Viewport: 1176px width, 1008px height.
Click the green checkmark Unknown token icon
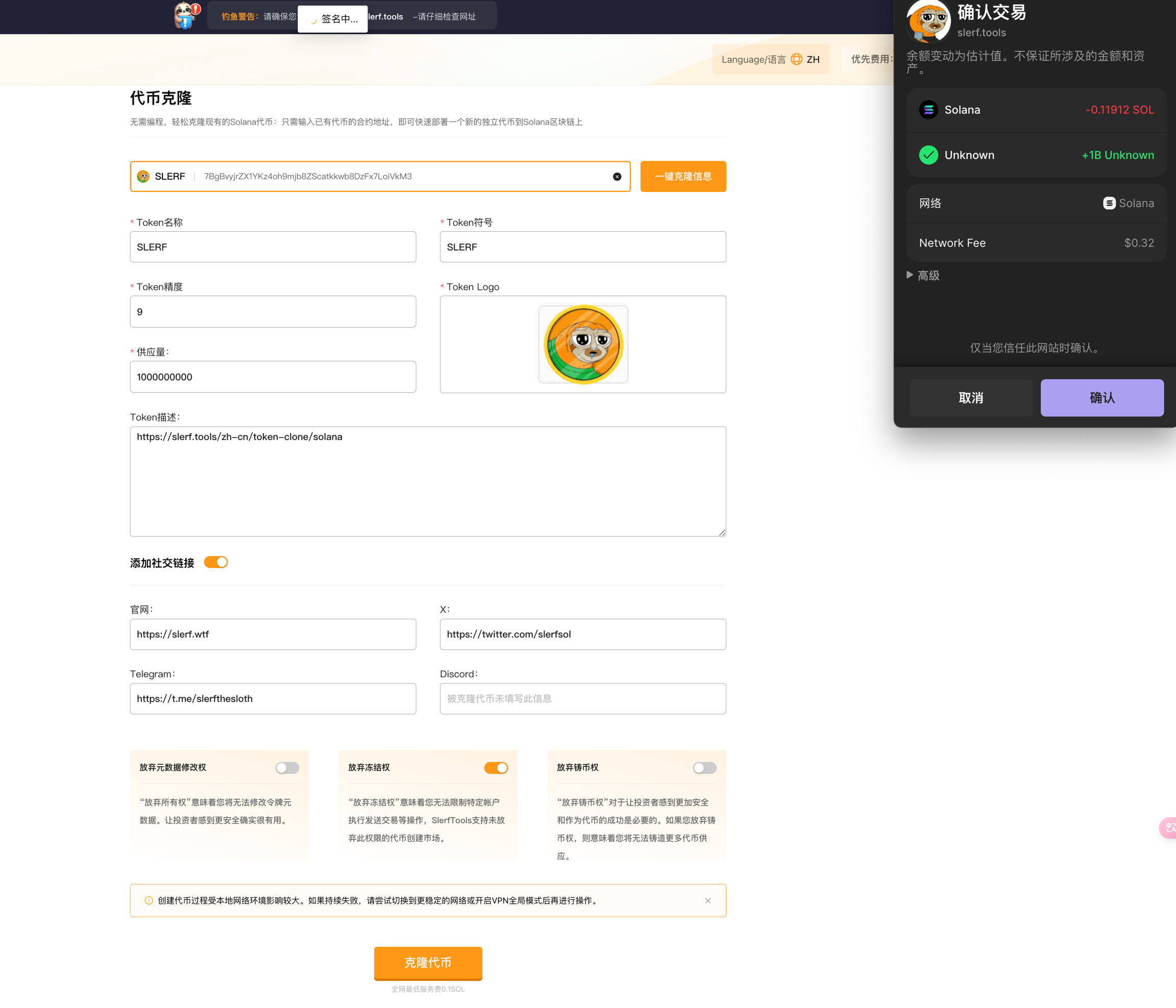(x=928, y=155)
